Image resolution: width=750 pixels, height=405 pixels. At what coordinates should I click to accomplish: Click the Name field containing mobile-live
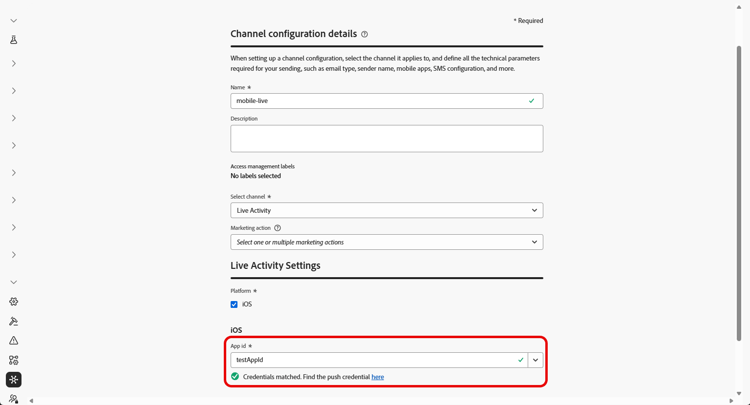click(x=380, y=101)
